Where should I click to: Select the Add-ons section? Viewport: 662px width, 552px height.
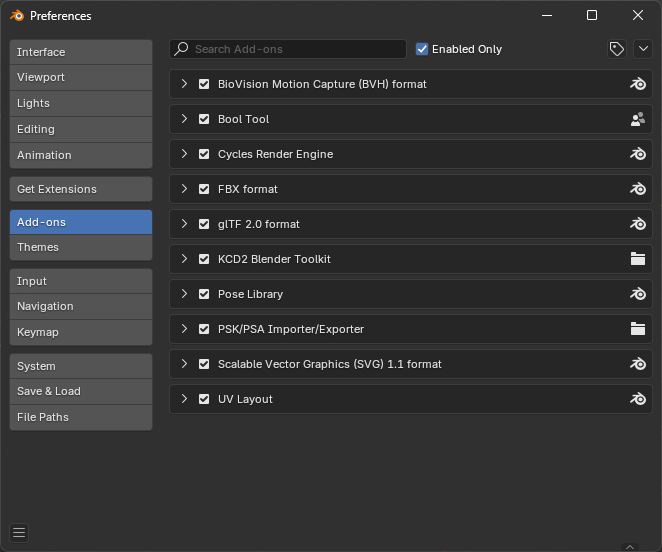81,222
